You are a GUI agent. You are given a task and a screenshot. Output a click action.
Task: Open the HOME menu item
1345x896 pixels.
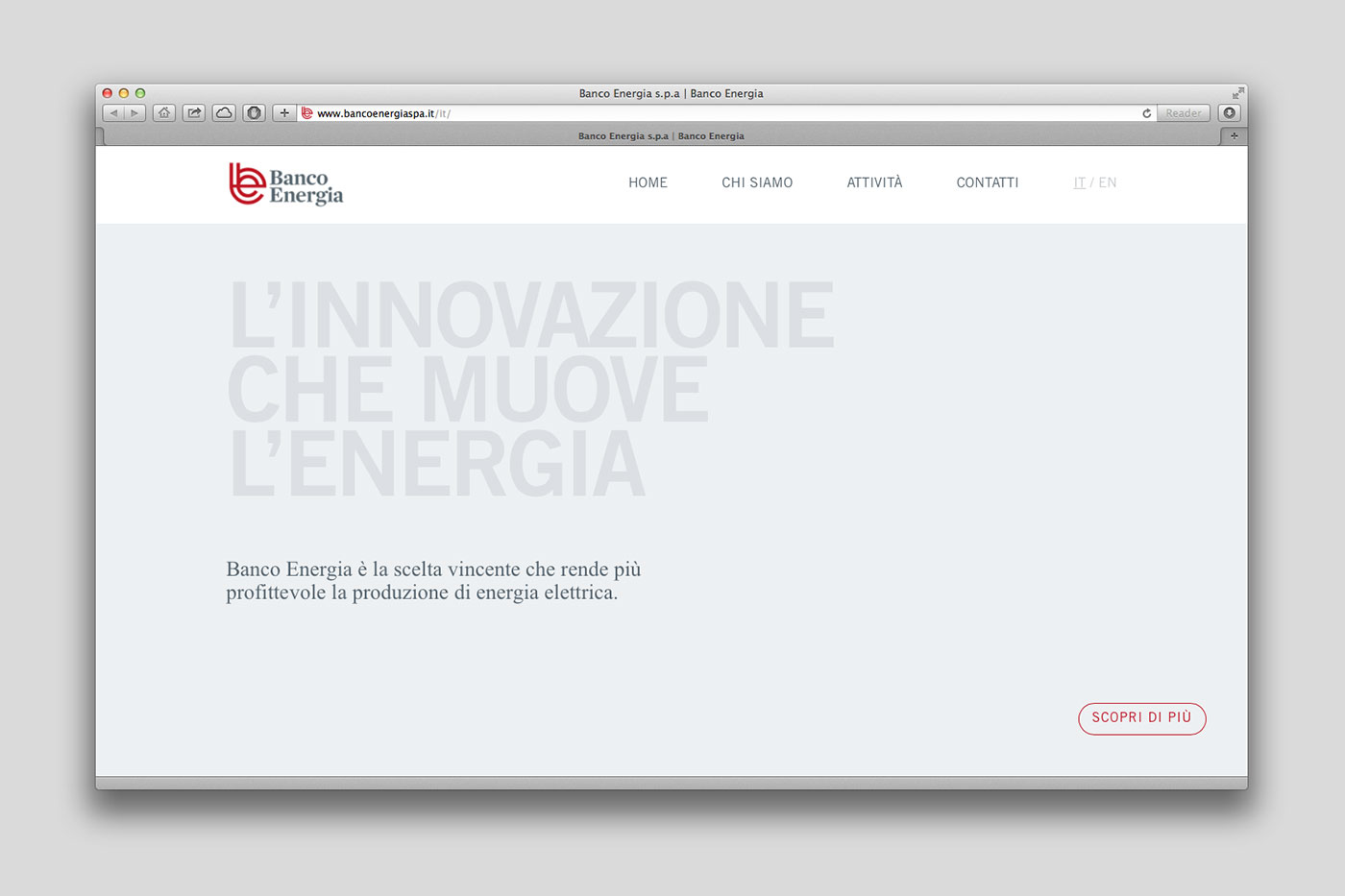[x=648, y=182]
